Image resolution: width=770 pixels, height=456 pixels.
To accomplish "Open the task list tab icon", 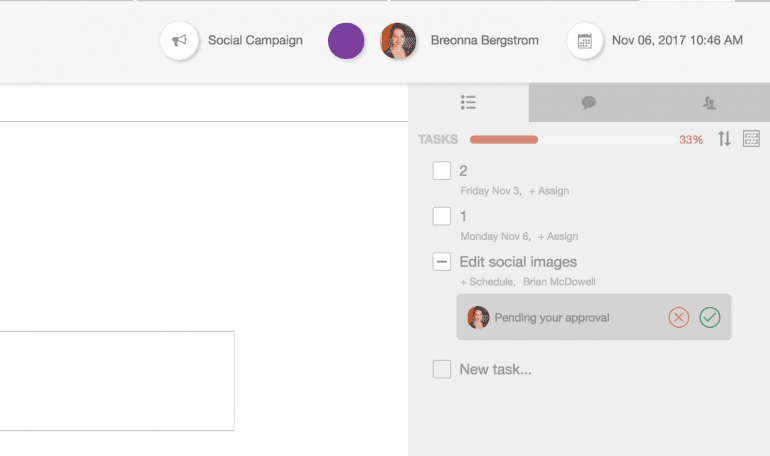I will click(468, 102).
